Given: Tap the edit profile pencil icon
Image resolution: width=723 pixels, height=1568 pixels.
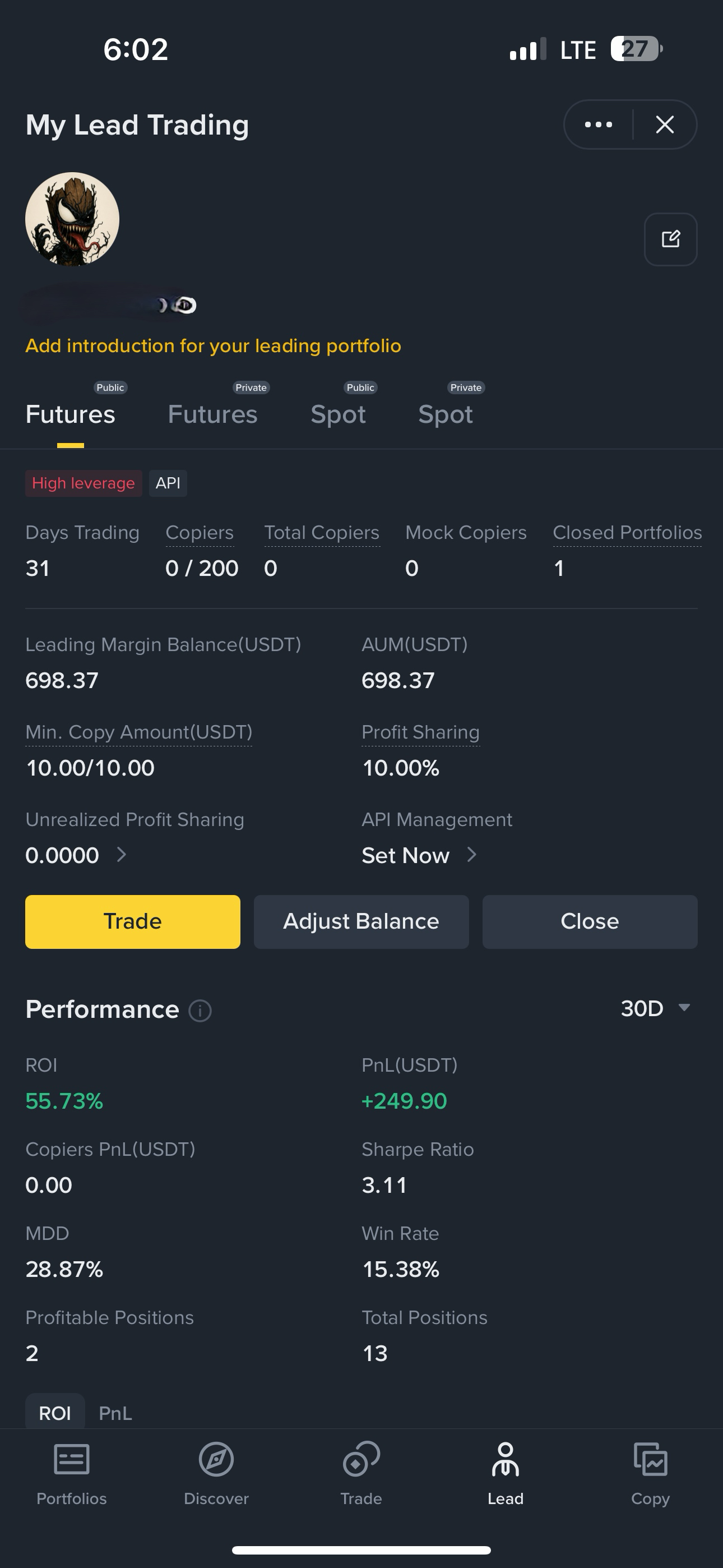Looking at the screenshot, I should 671,239.
